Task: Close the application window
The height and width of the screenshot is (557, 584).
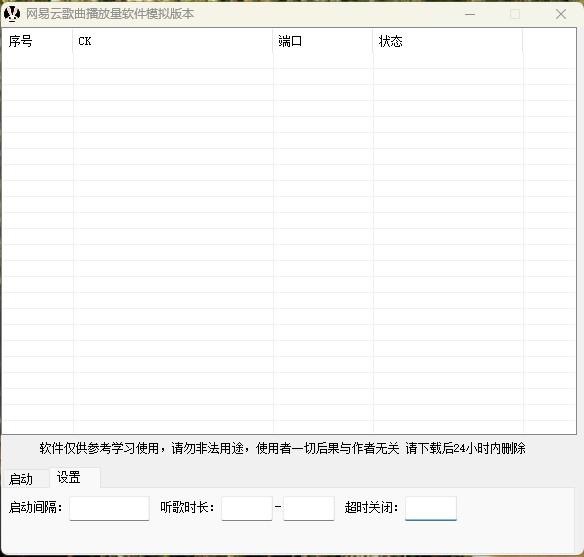Action: point(561,14)
